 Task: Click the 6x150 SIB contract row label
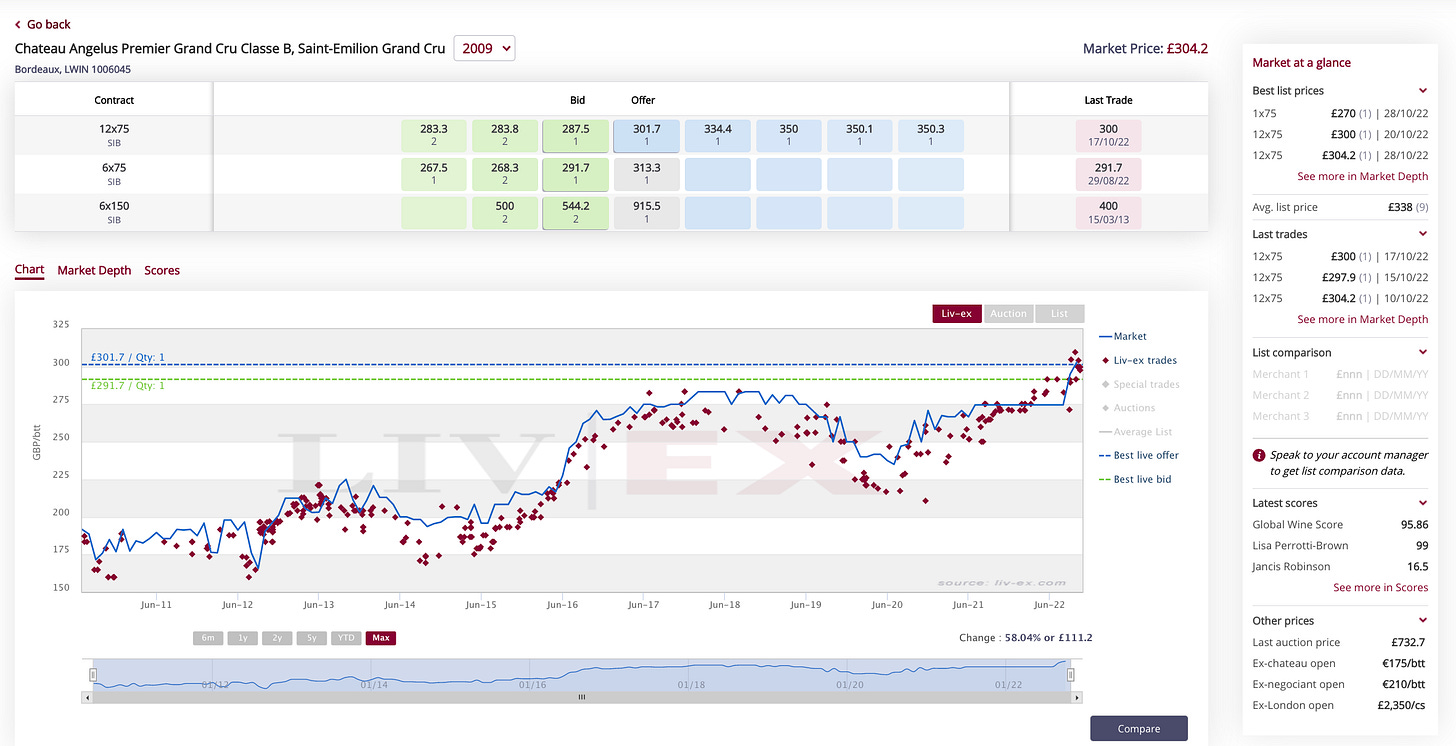(x=114, y=212)
